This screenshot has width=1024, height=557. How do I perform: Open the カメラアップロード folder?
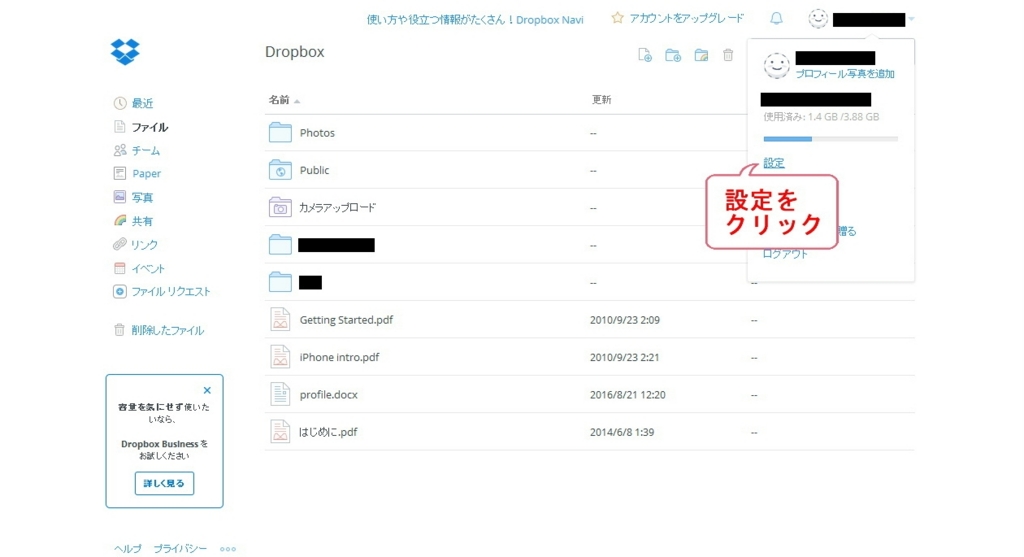338,208
